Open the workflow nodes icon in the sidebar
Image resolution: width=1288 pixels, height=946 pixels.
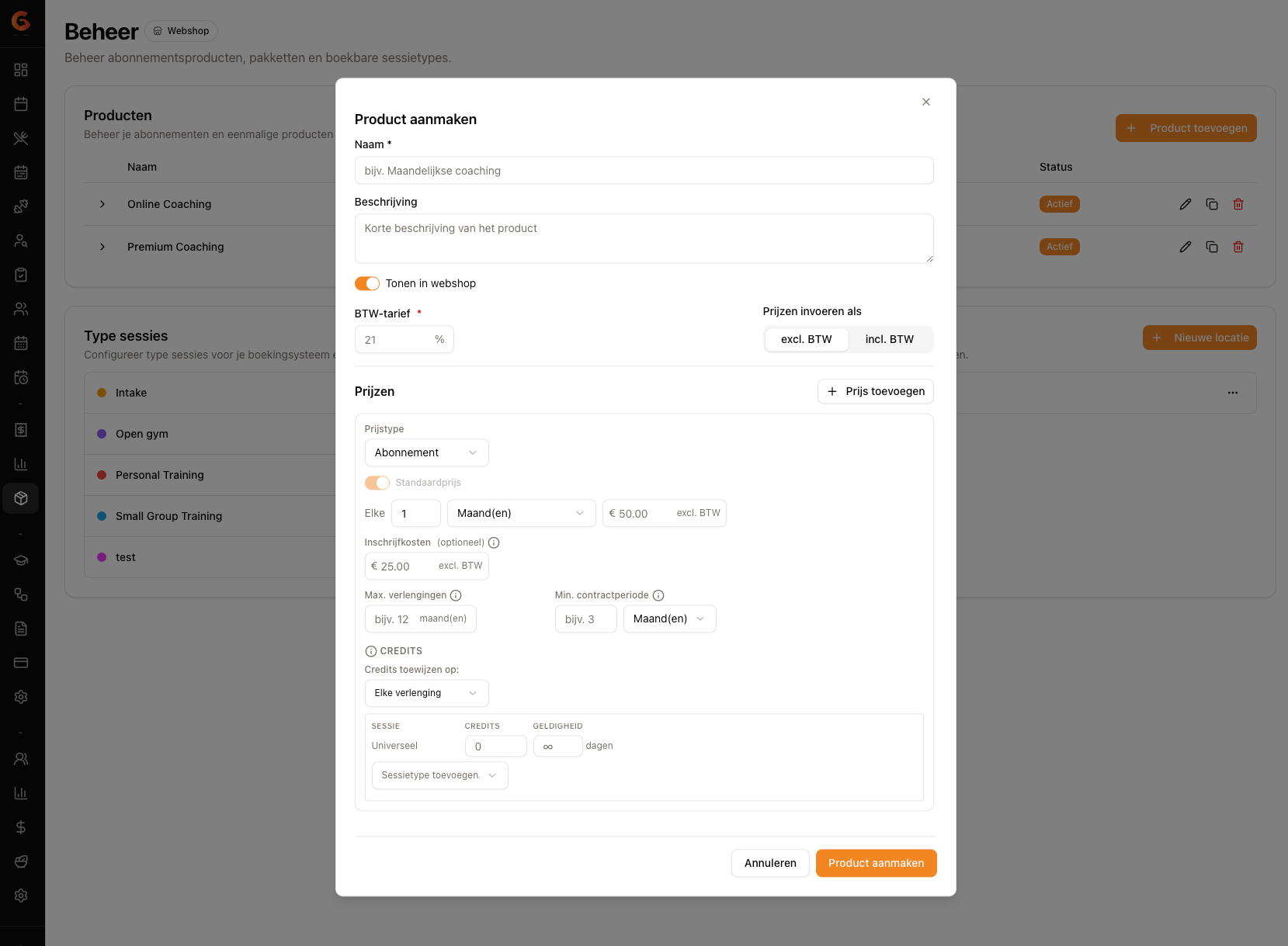(x=21, y=594)
